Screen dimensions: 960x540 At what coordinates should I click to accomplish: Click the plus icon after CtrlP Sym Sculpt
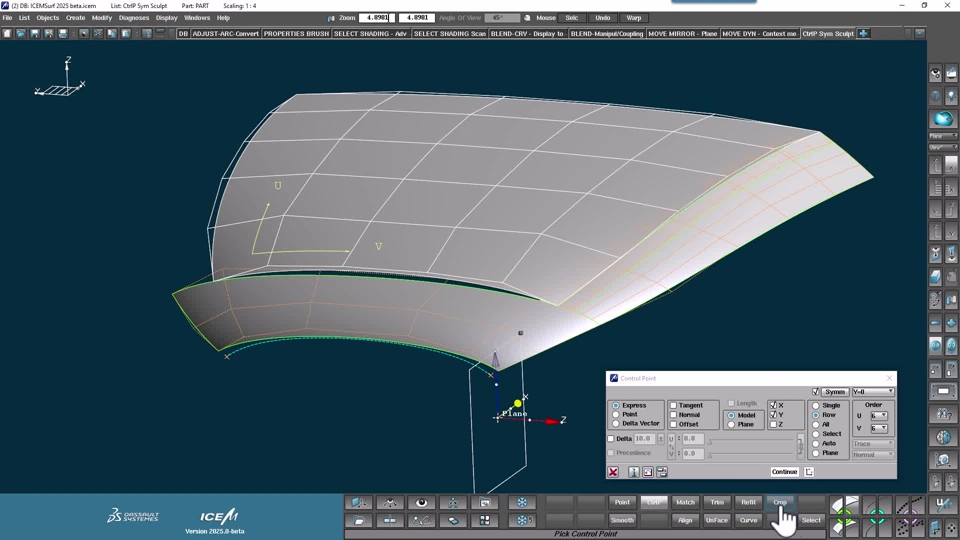click(x=863, y=34)
